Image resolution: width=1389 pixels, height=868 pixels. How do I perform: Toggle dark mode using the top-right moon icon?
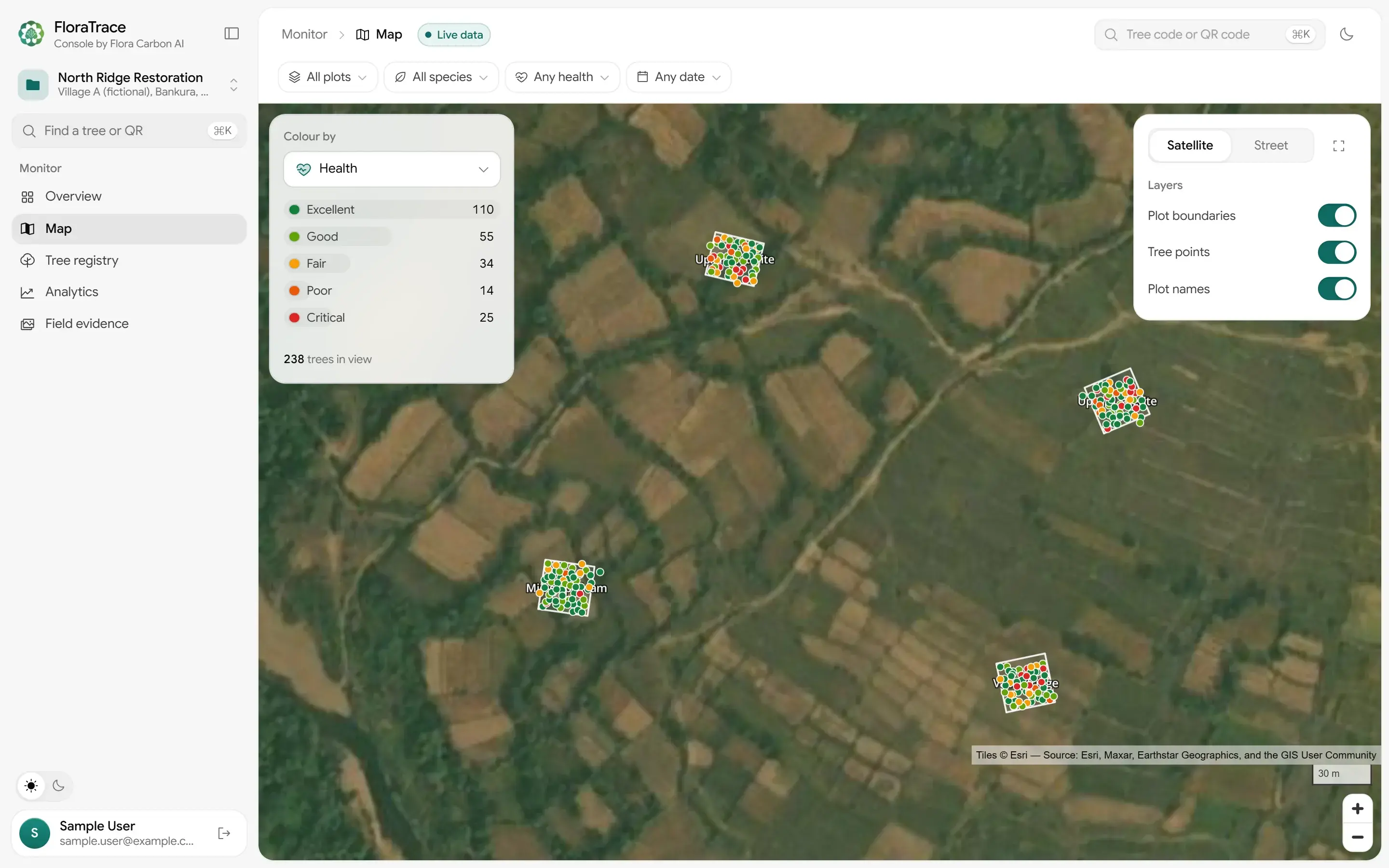1347,34
